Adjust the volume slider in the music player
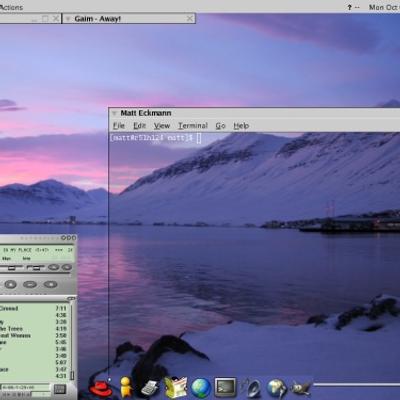 point(11,267)
